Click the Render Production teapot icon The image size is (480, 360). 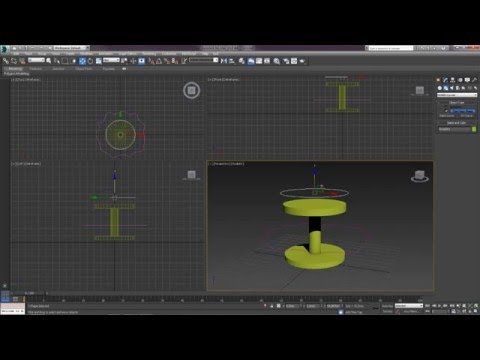click(x=302, y=61)
